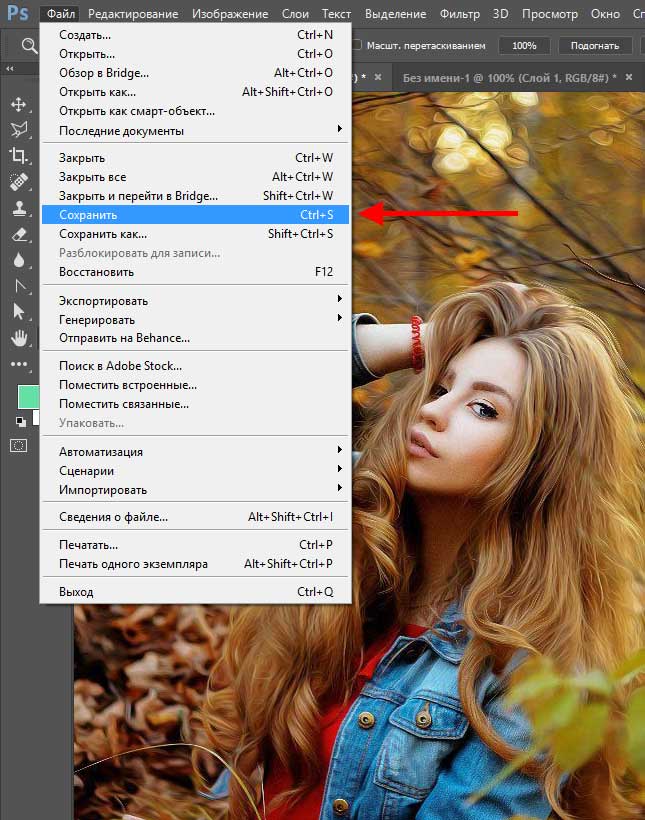Select the Blur drop tool
The width and height of the screenshot is (645, 820).
[x=19, y=260]
